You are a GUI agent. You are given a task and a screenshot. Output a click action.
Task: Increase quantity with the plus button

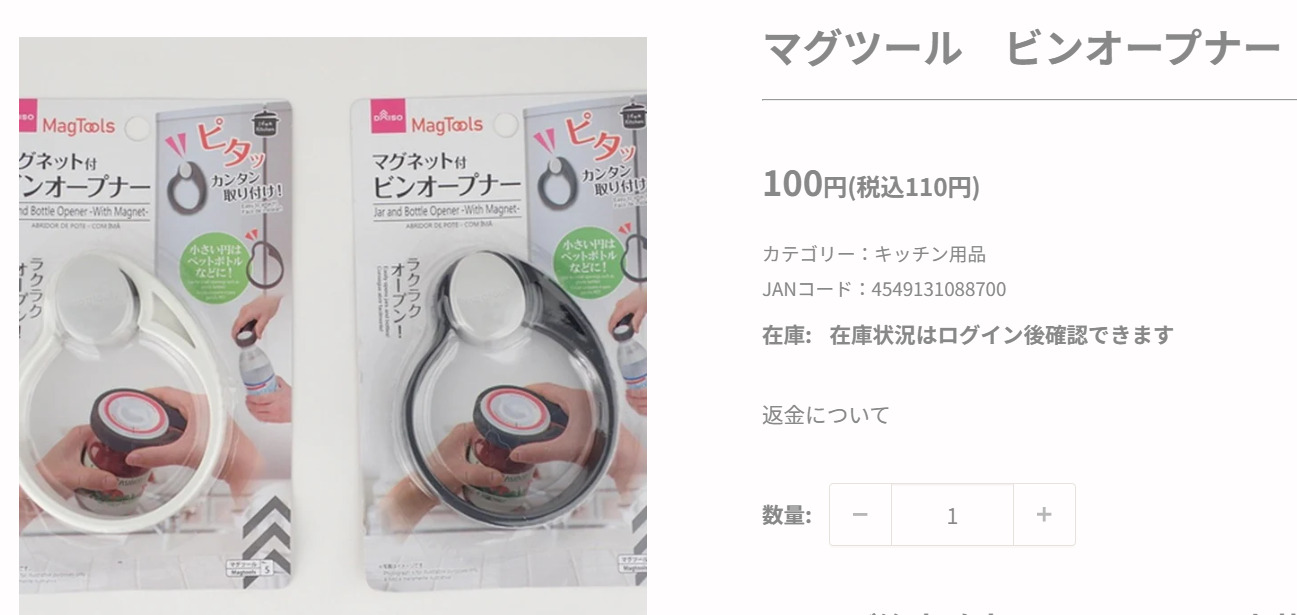1044,515
